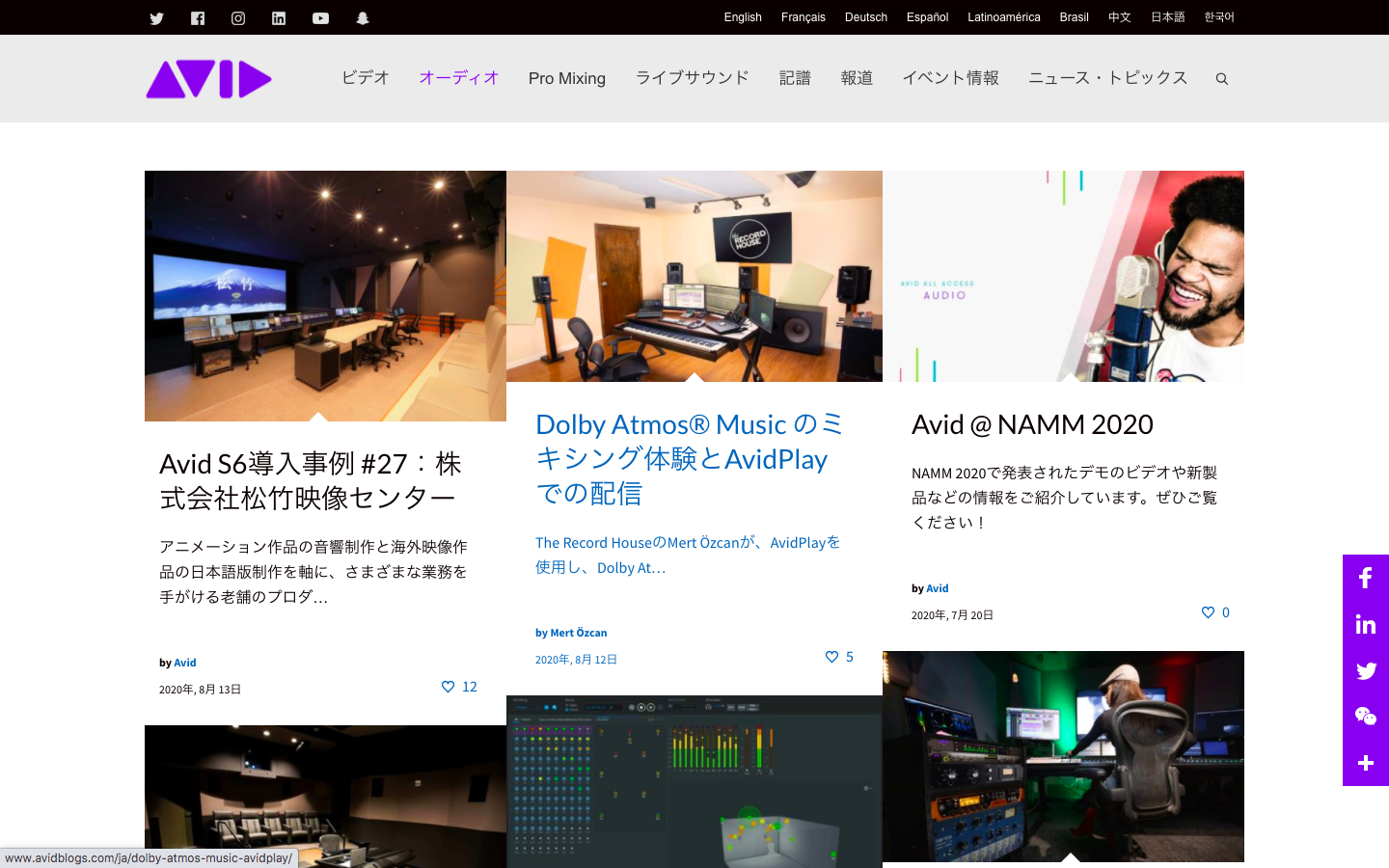Click date 2020年, 7月 20日
The width and height of the screenshot is (1389, 868).
[x=952, y=615]
